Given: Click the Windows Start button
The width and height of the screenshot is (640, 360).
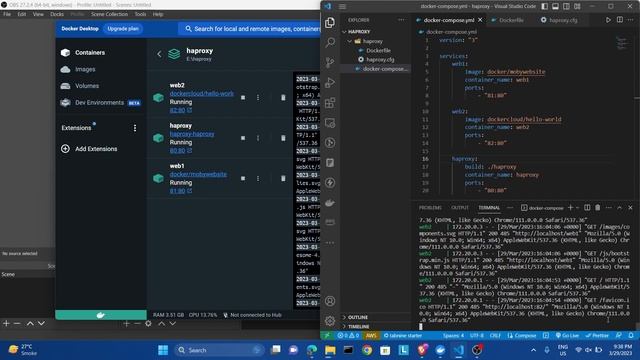Looking at the screenshot, I should 163,350.
